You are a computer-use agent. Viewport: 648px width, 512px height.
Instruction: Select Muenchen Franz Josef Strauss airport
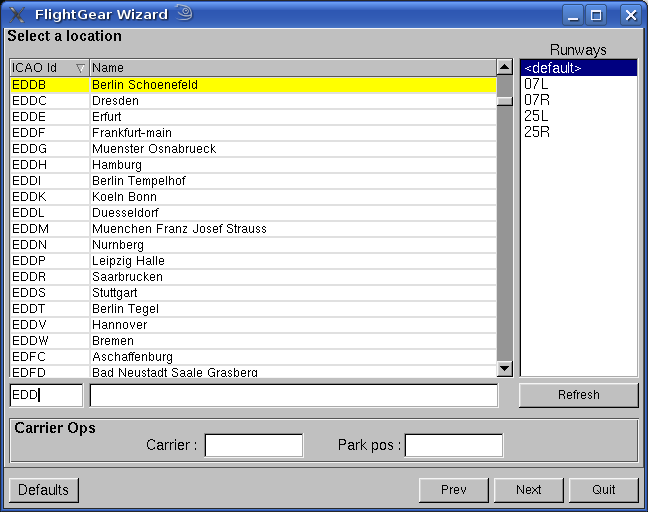click(x=253, y=229)
